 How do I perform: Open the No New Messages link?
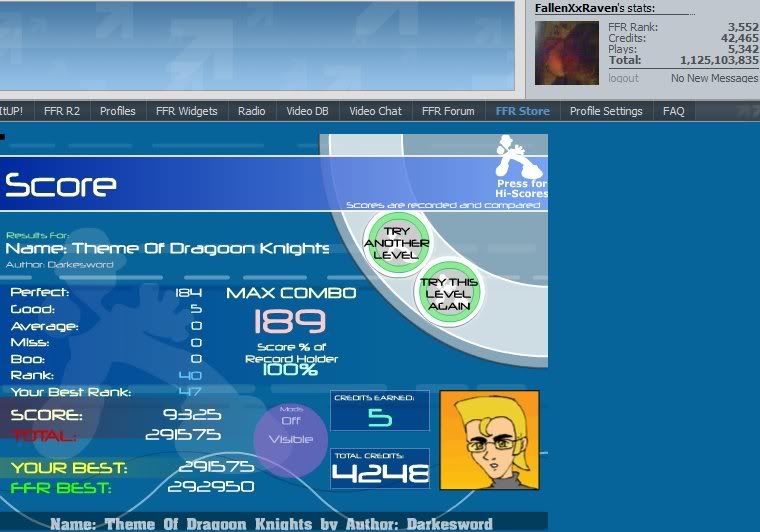[x=714, y=78]
